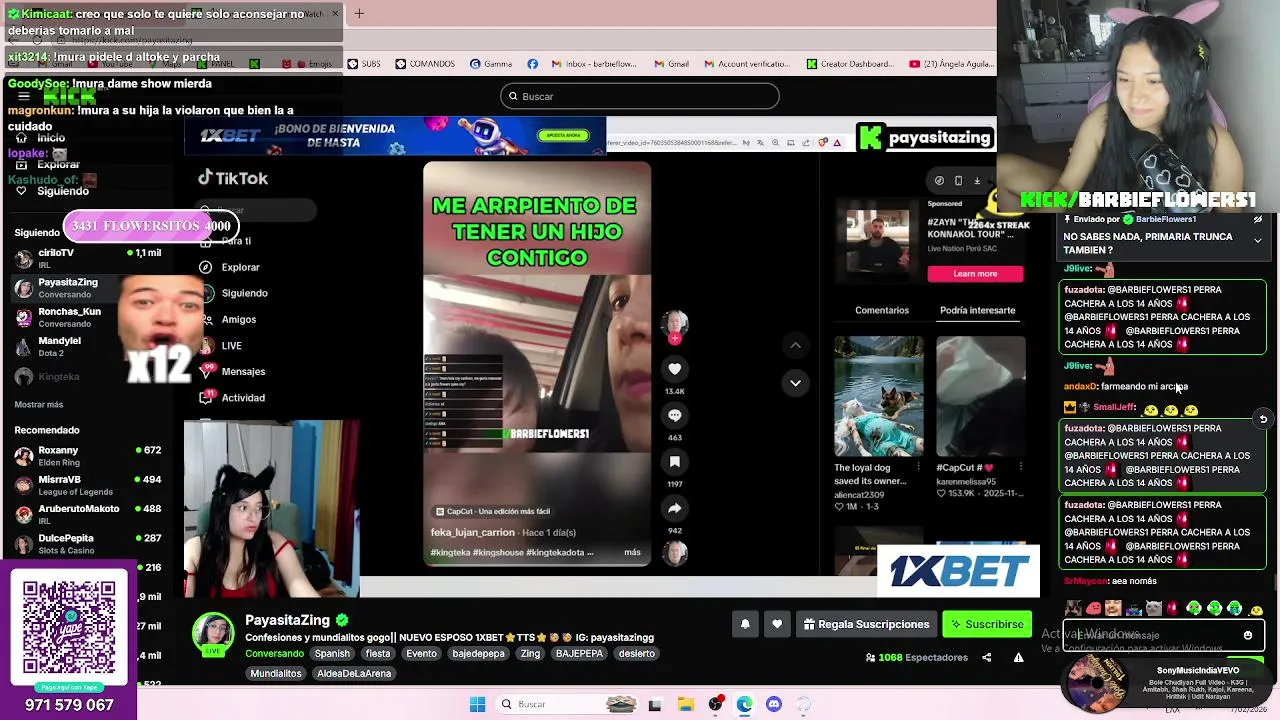Viewport: 1280px width, 720px height.
Task: Open cirilоTV channel in sidebar
Action: [88, 258]
